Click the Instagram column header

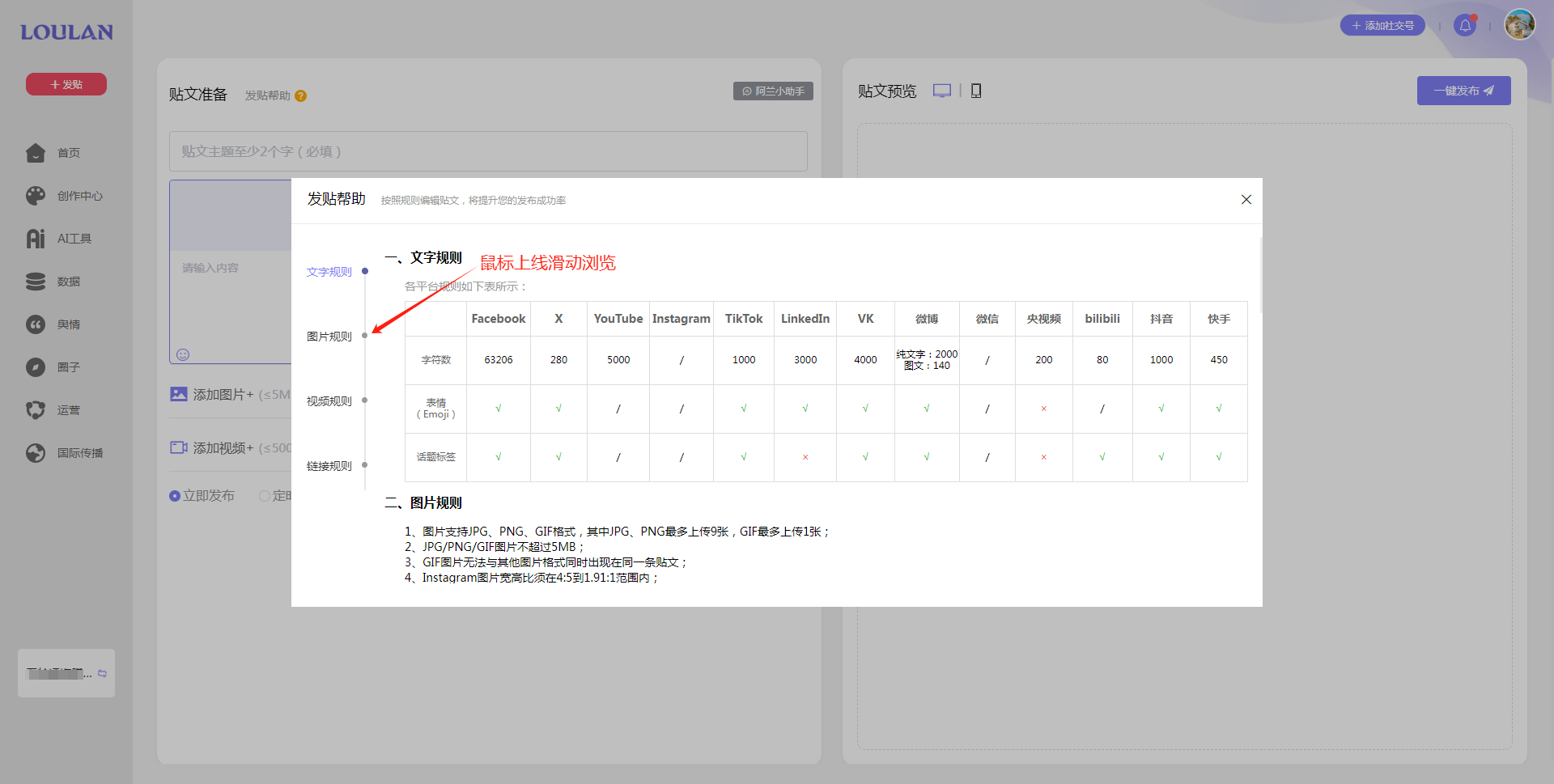coord(681,319)
